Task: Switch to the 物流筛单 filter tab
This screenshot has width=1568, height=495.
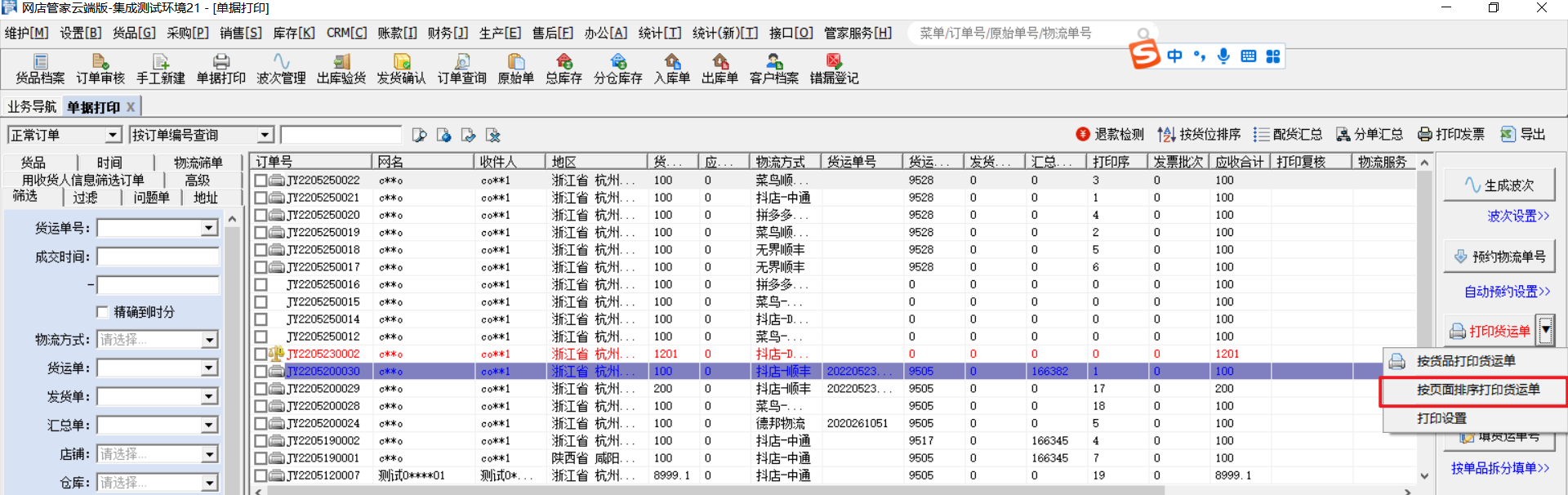Action: pyautogui.click(x=198, y=163)
